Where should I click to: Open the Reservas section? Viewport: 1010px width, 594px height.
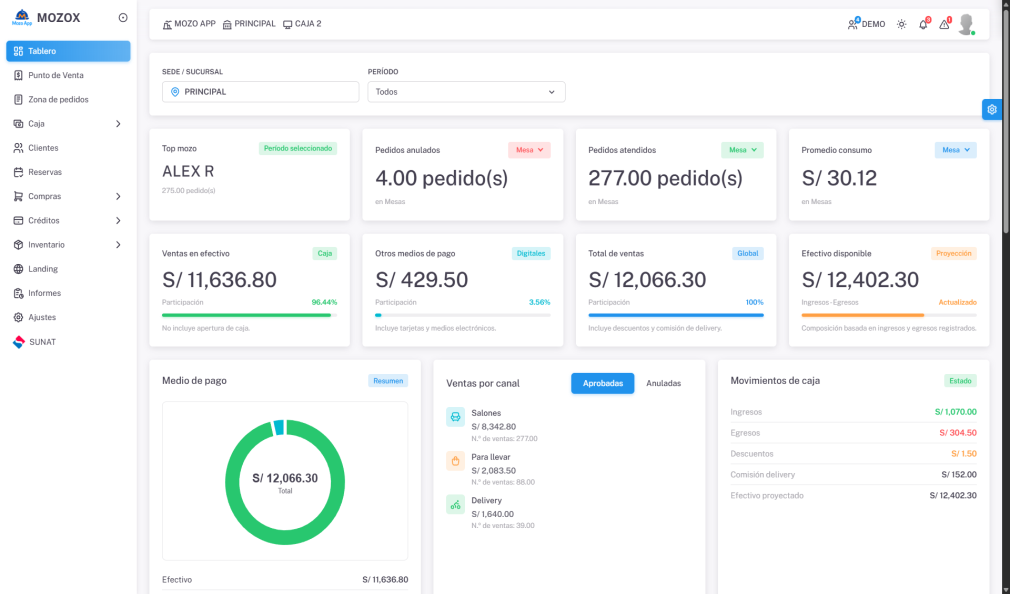tap(45, 171)
